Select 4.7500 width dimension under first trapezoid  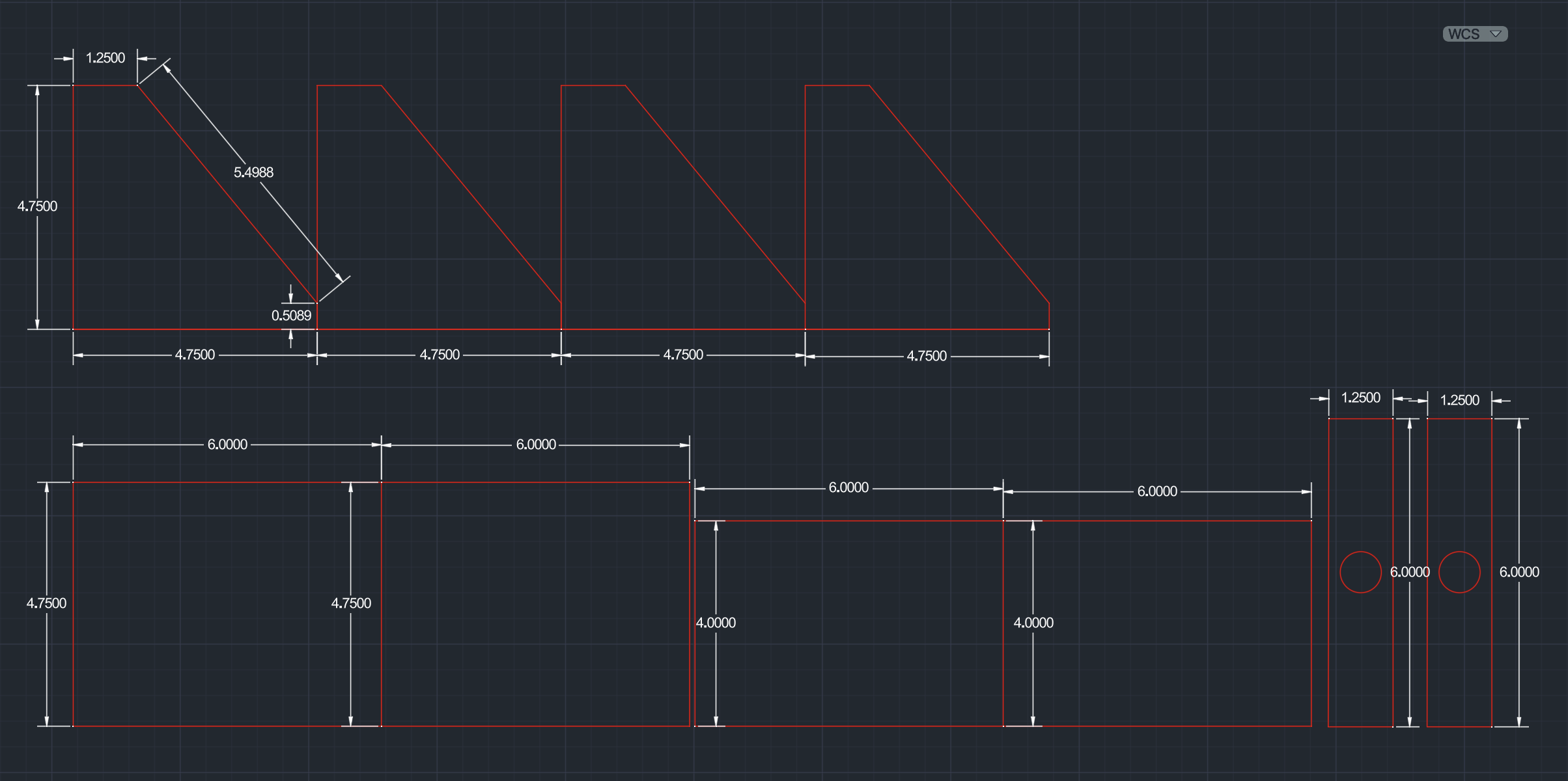(195, 355)
